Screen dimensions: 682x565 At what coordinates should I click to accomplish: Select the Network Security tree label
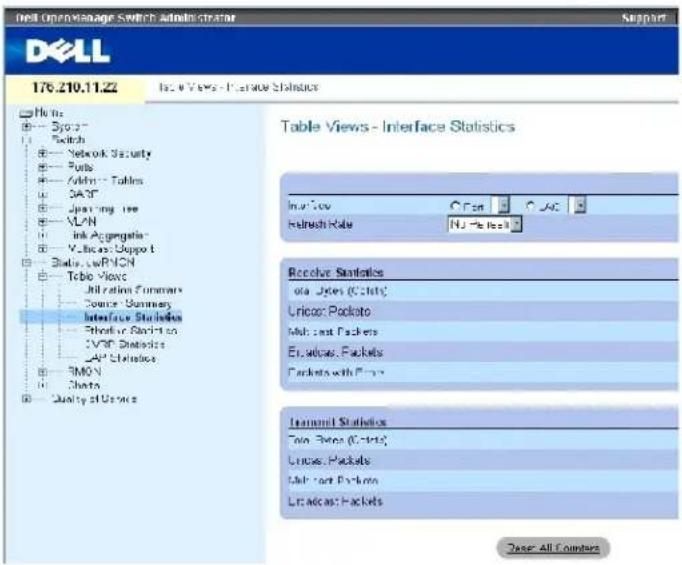tap(110, 154)
